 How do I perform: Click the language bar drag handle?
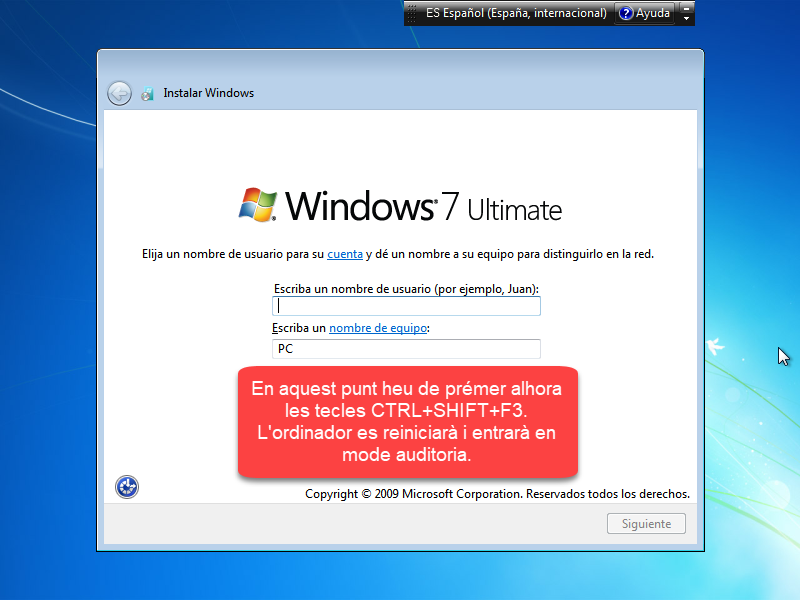(x=412, y=13)
